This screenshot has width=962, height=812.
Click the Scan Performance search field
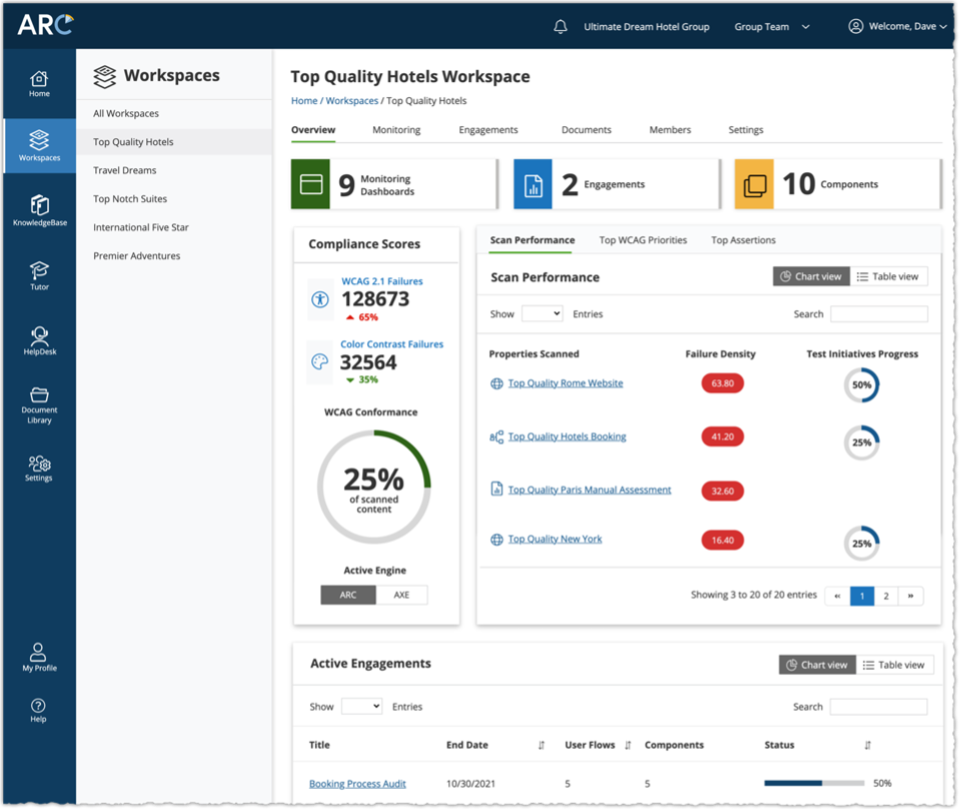878,314
